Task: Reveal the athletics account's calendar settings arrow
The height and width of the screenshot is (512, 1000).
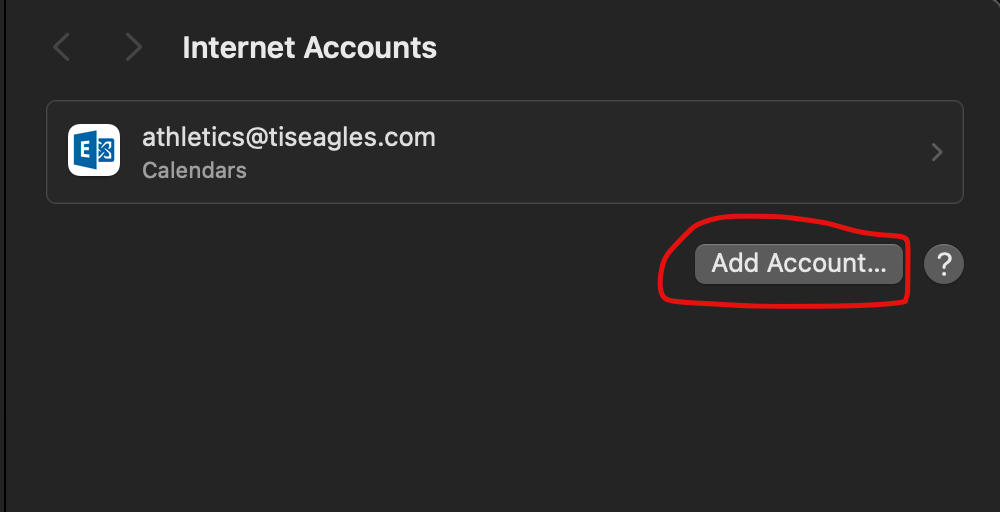Action: point(937,152)
